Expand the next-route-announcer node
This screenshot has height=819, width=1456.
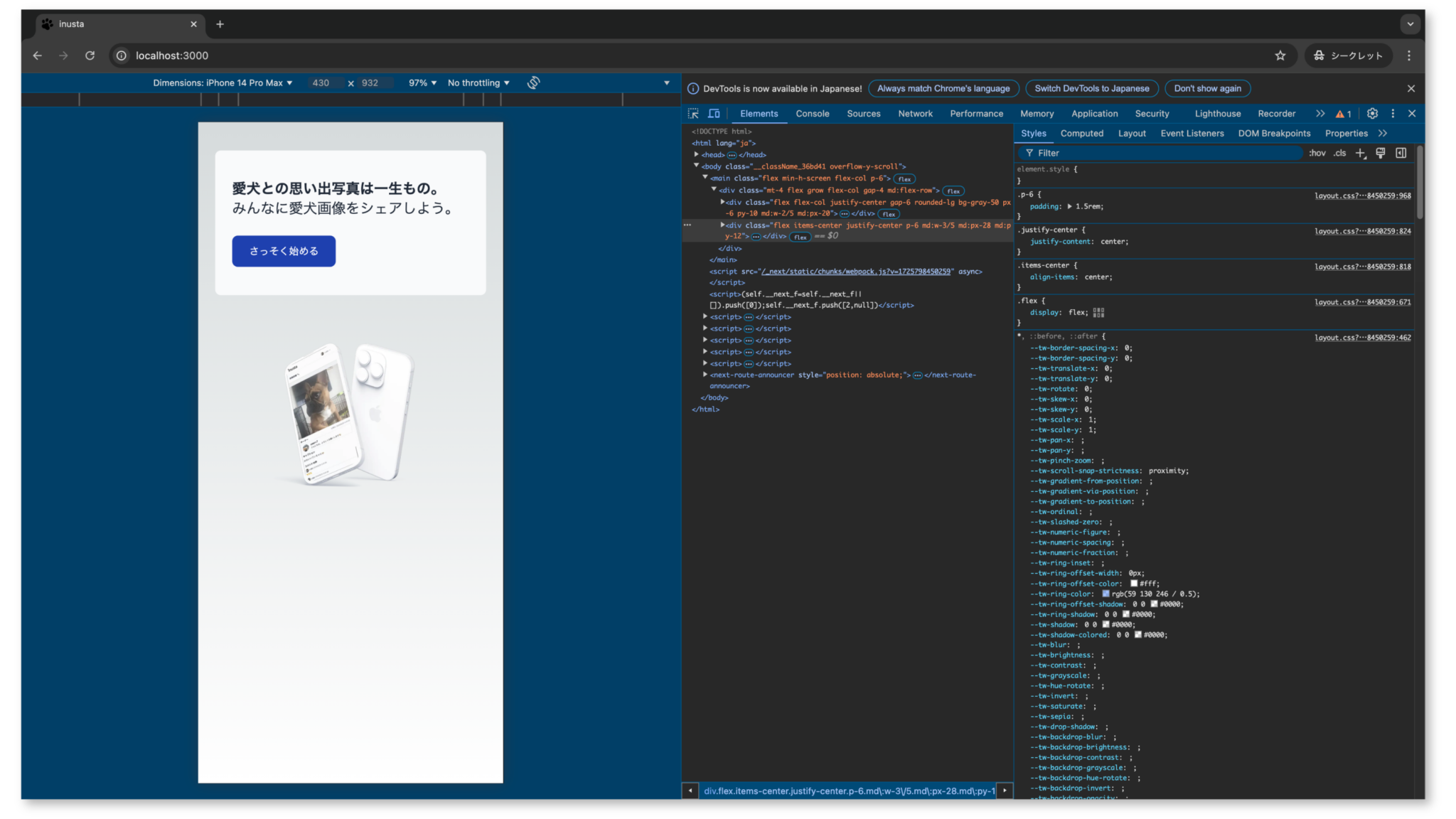click(705, 375)
